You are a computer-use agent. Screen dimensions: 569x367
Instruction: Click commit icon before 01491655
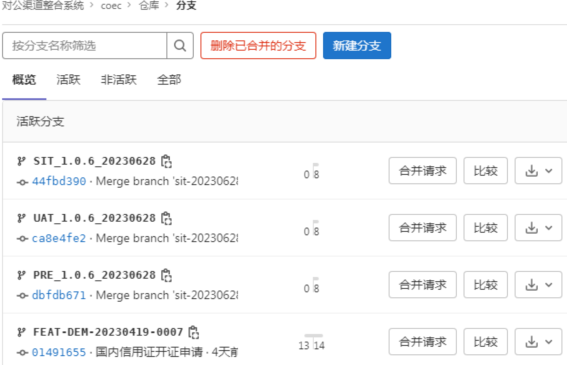(22, 353)
